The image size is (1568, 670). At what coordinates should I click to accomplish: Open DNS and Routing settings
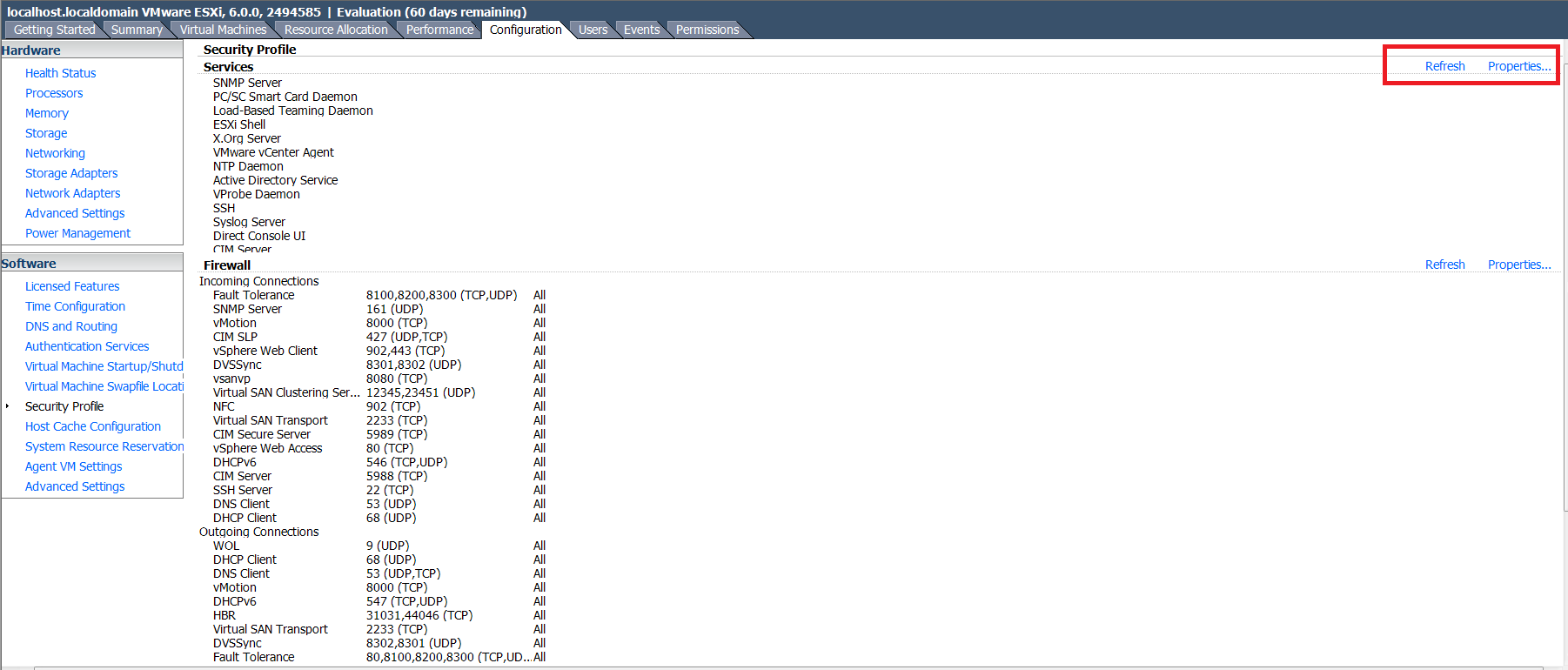pyautogui.click(x=70, y=326)
